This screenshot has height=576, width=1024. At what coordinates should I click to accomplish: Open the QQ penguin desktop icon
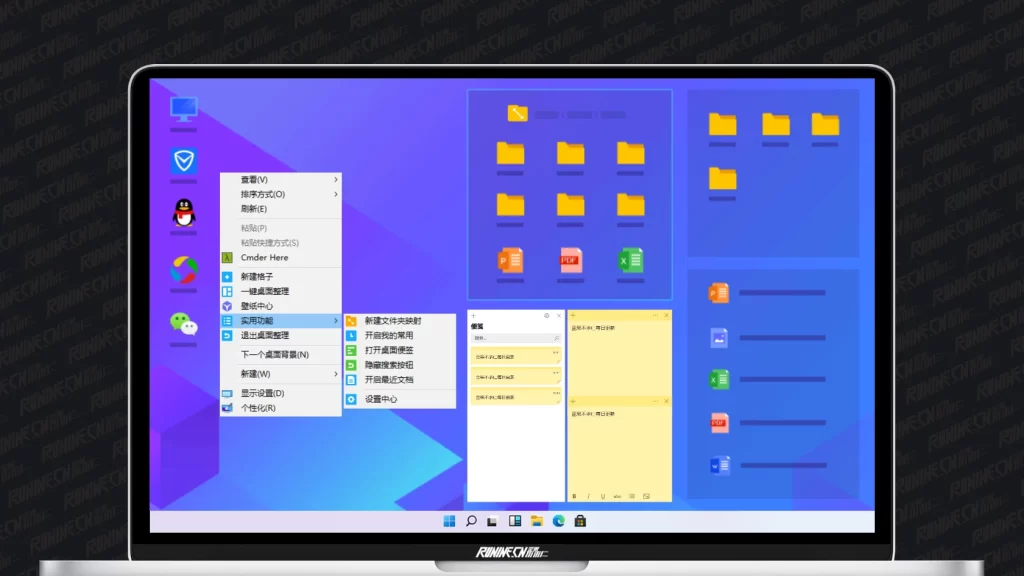point(183,212)
